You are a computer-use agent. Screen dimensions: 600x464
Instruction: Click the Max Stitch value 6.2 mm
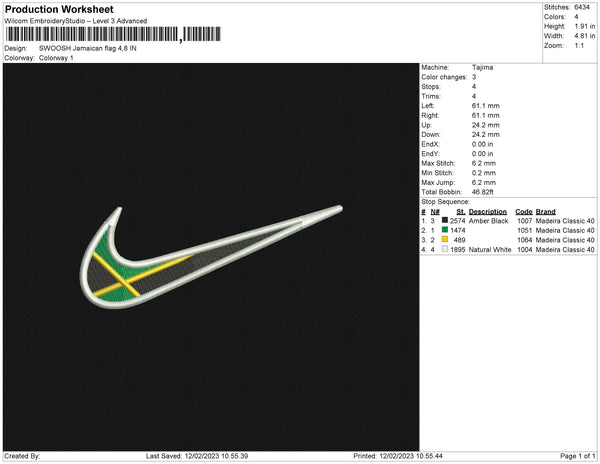click(x=484, y=163)
